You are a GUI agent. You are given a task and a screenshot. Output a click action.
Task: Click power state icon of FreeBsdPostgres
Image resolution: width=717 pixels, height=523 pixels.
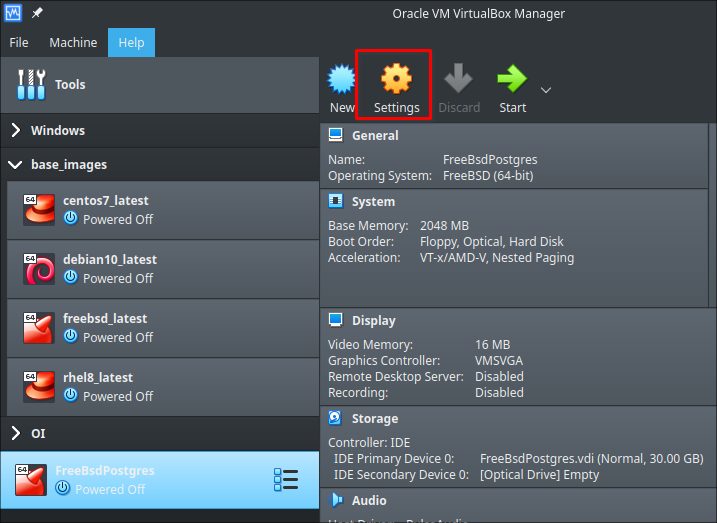coord(63,488)
